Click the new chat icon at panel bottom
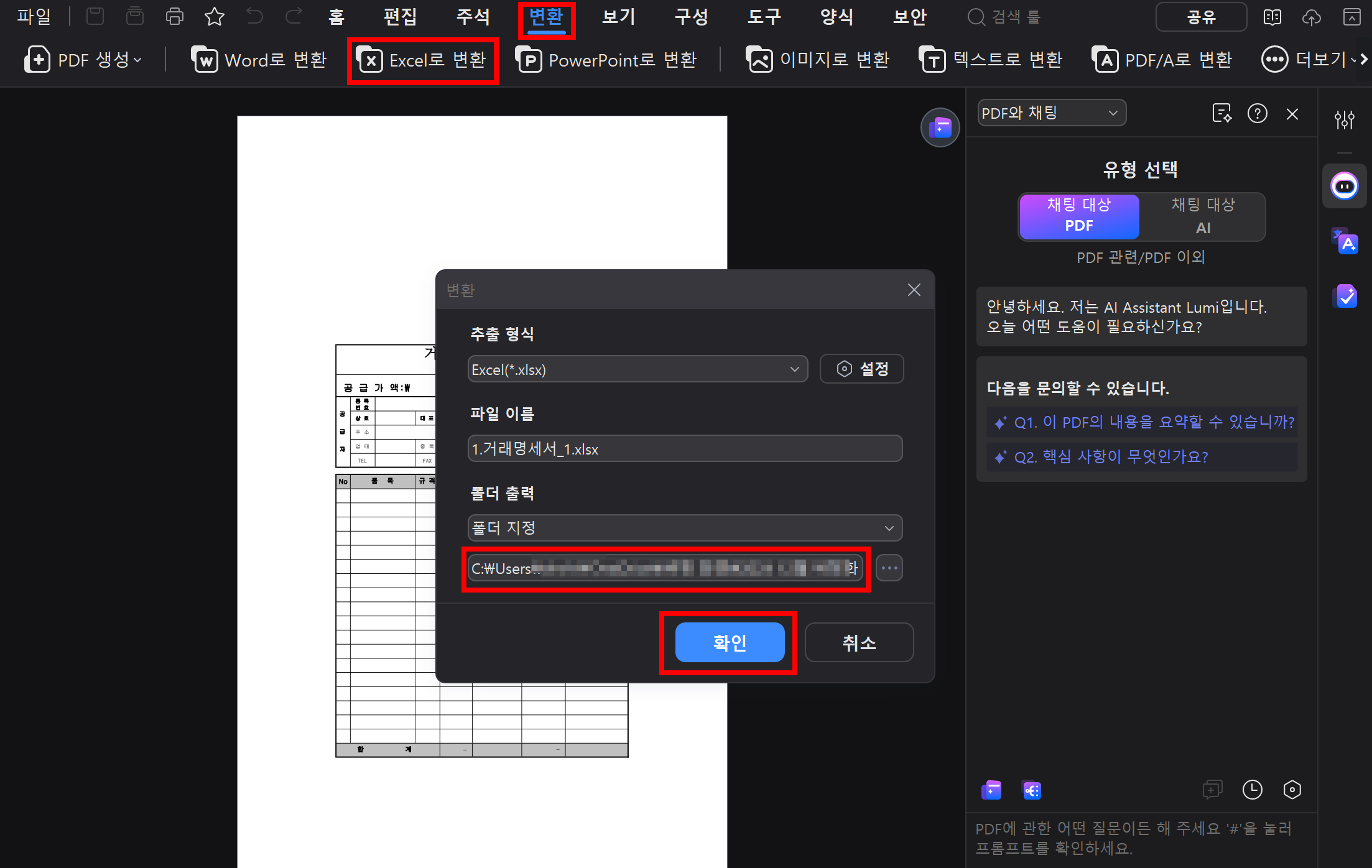The image size is (1372, 868). (x=1212, y=790)
